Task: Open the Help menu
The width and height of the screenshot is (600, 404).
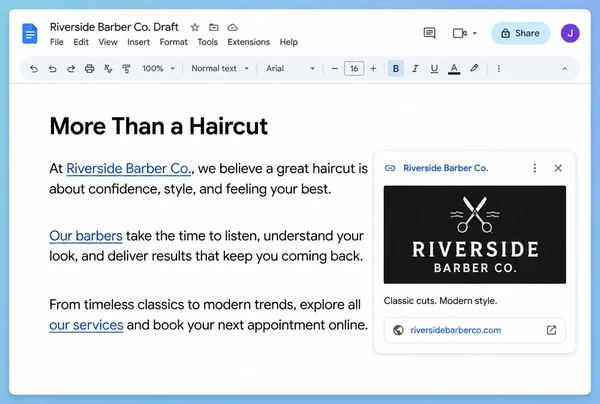Action: (289, 42)
